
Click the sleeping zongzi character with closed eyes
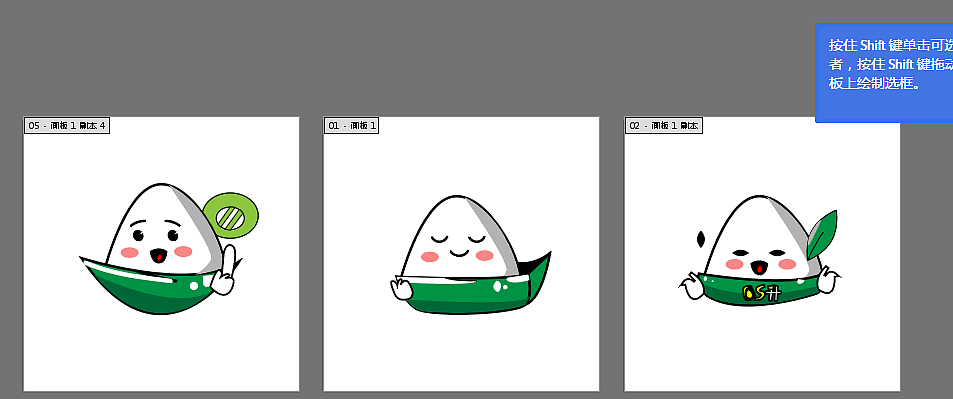[x=470, y=254]
